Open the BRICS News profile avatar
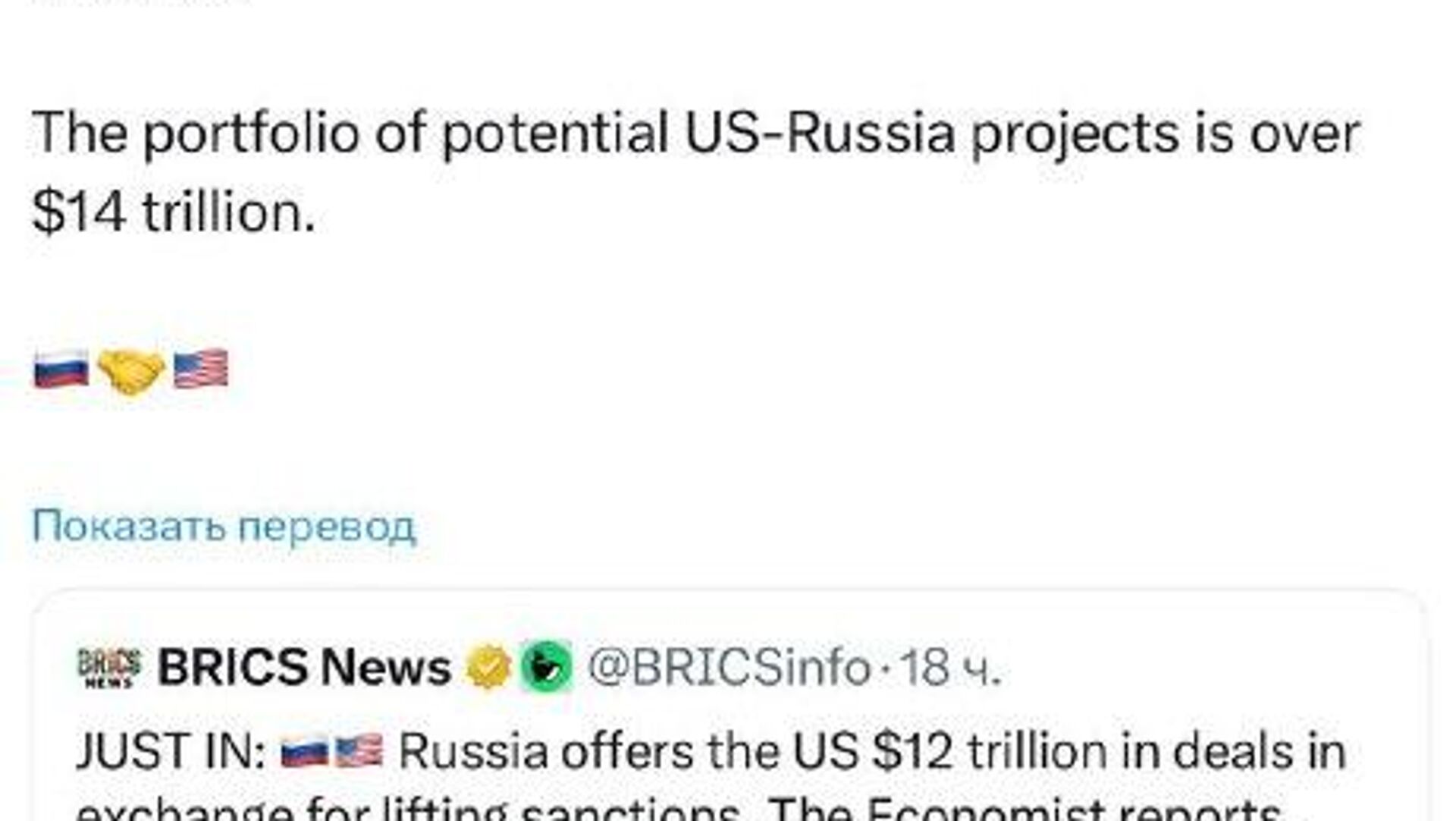The image size is (1456, 821). click(x=109, y=666)
